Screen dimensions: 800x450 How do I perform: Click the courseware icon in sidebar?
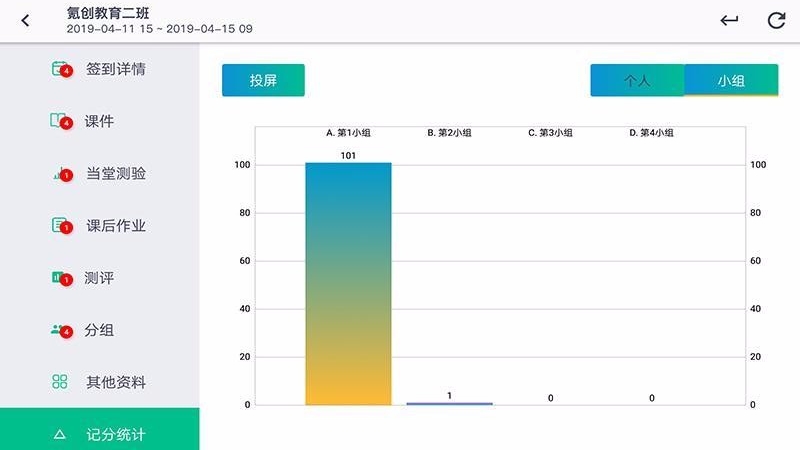pyautogui.click(x=59, y=121)
